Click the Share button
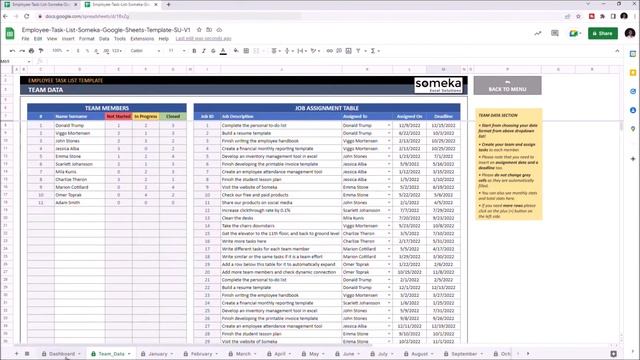Image resolution: width=640 pixels, height=360 pixels. pyautogui.click(x=602, y=33)
